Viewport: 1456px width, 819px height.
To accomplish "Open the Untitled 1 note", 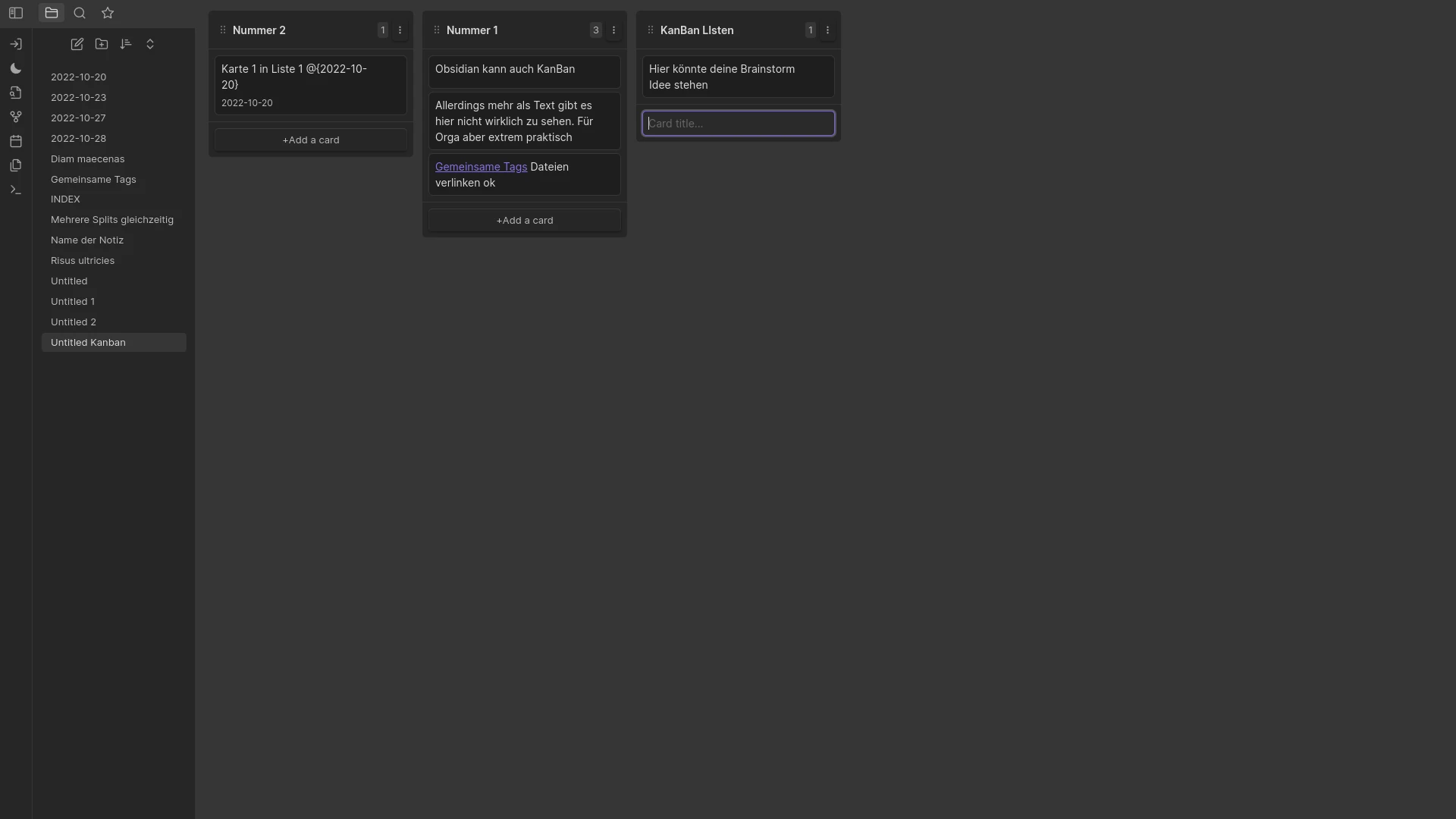I will (114, 302).
